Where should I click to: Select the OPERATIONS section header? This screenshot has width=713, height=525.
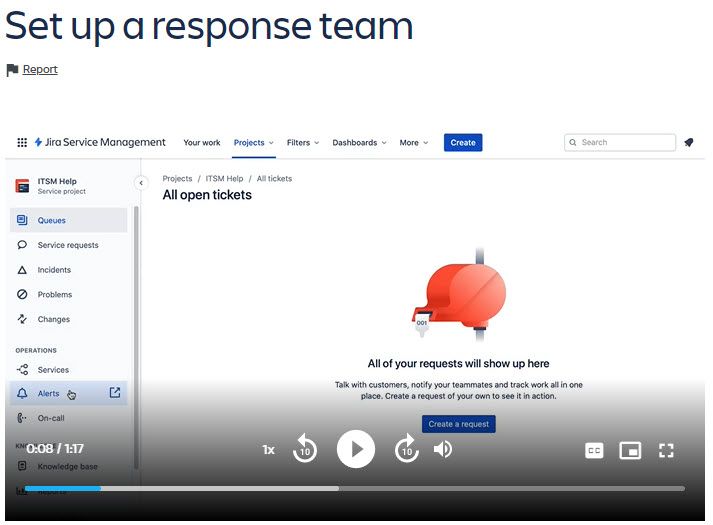(x=36, y=350)
